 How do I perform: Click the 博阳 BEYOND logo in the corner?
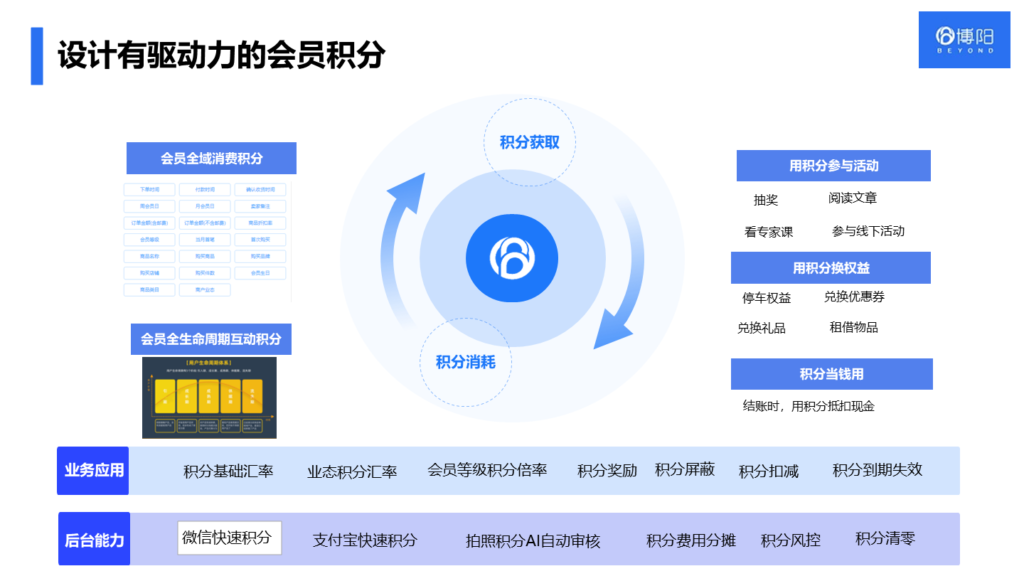pos(963,39)
